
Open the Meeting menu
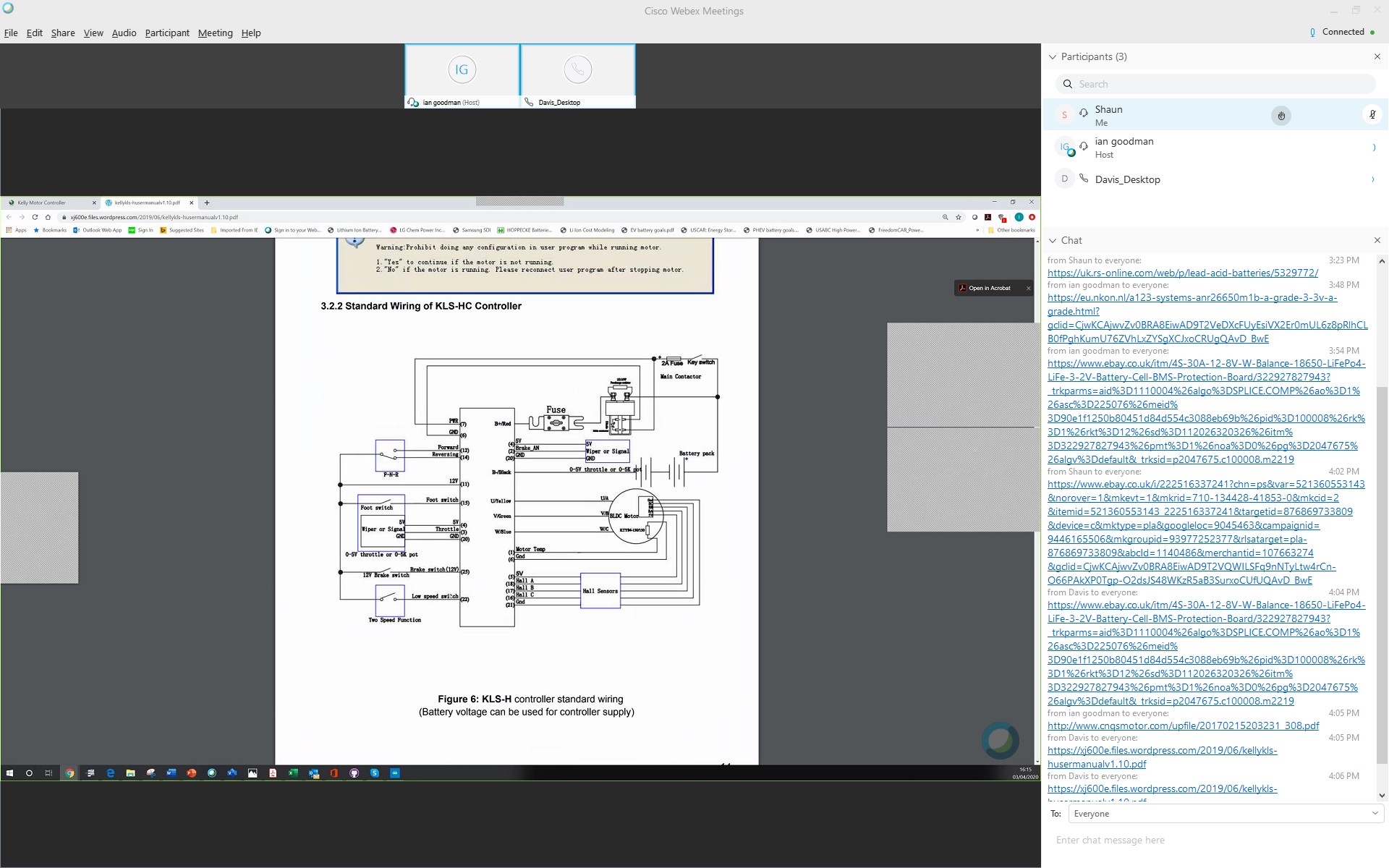coord(215,33)
